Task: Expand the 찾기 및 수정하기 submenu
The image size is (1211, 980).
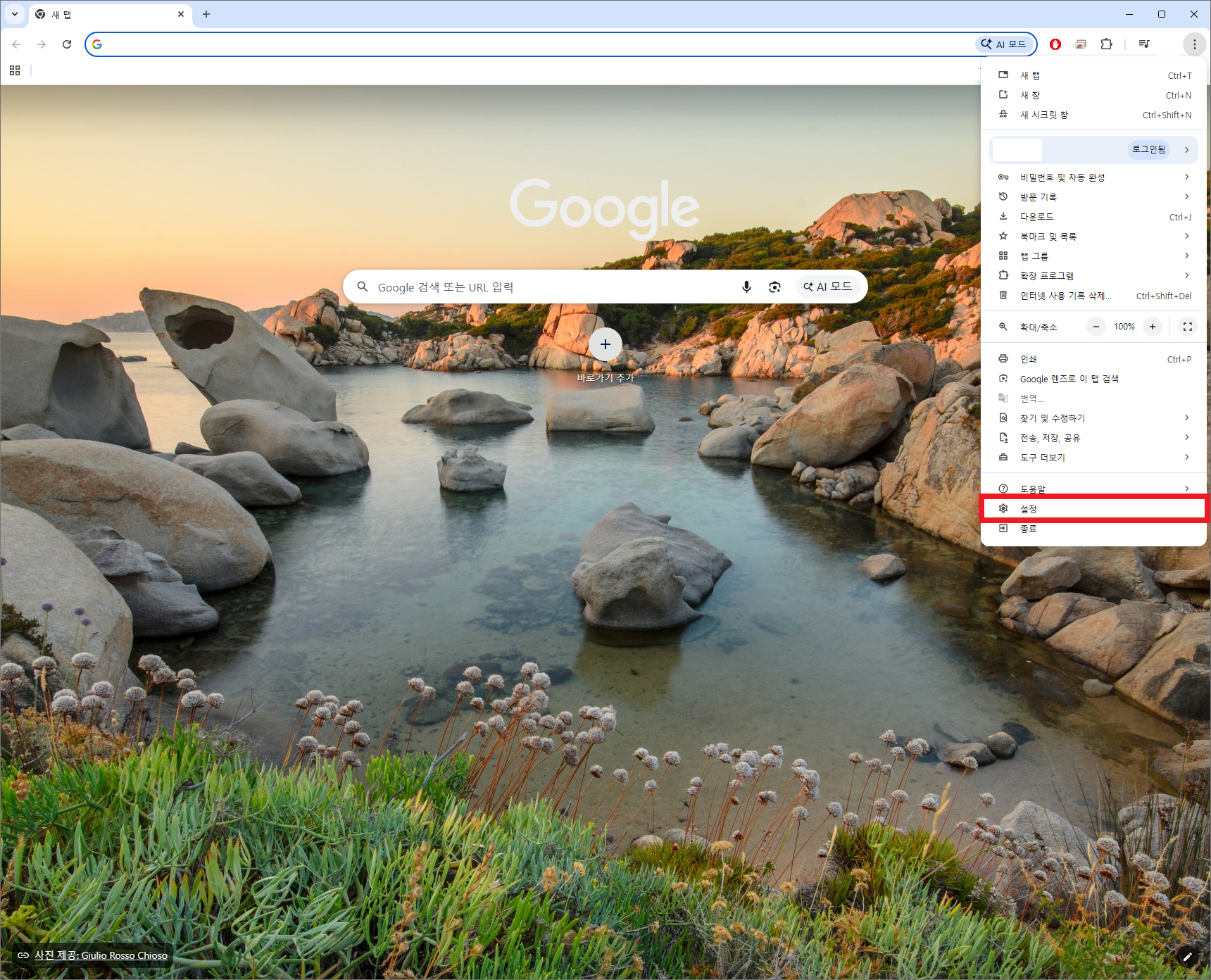Action: click(x=1094, y=418)
